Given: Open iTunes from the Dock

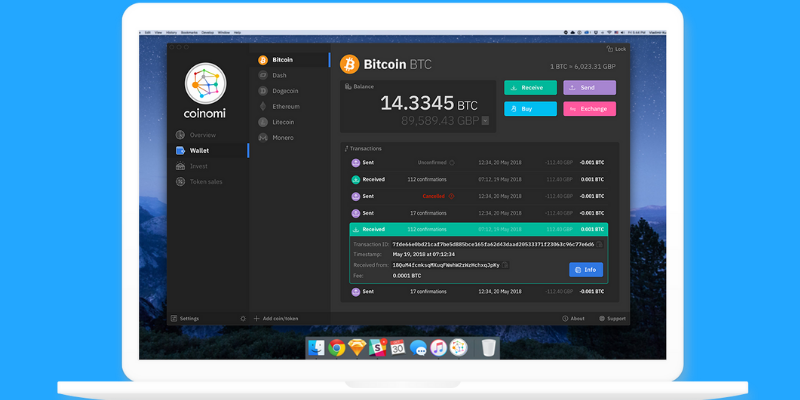Looking at the screenshot, I should click(438, 348).
